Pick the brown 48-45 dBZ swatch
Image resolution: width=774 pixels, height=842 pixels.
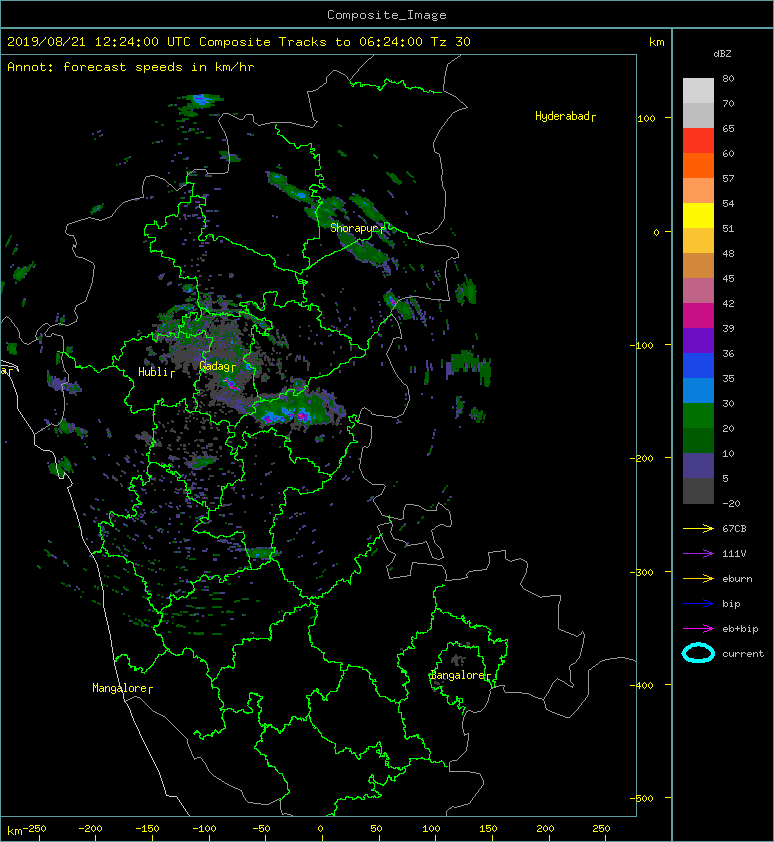[x=698, y=265]
